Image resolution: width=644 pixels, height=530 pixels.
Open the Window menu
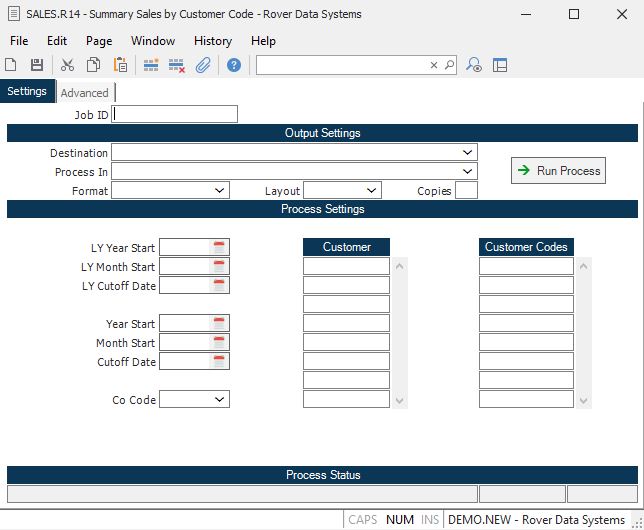coord(152,41)
